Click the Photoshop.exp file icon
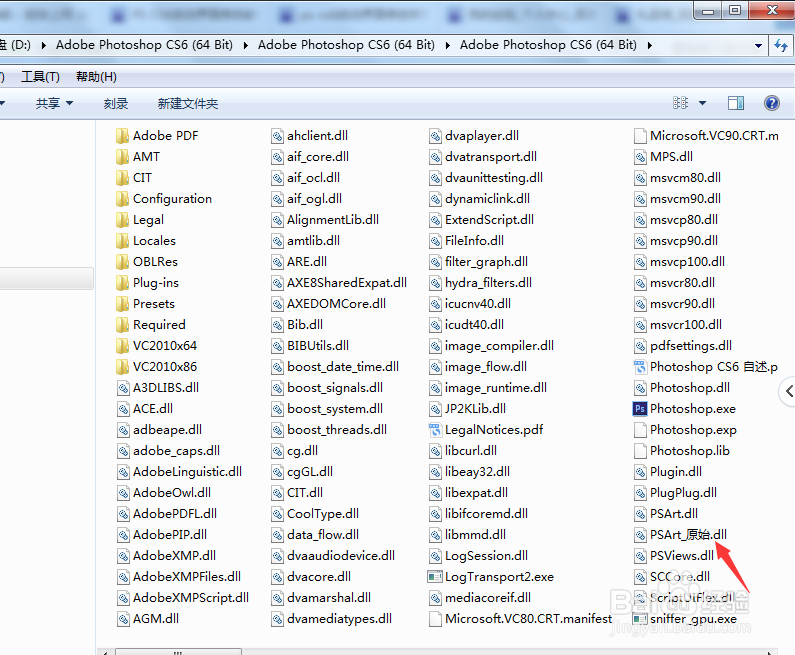Viewport: 795px width, 655px height. (640, 430)
